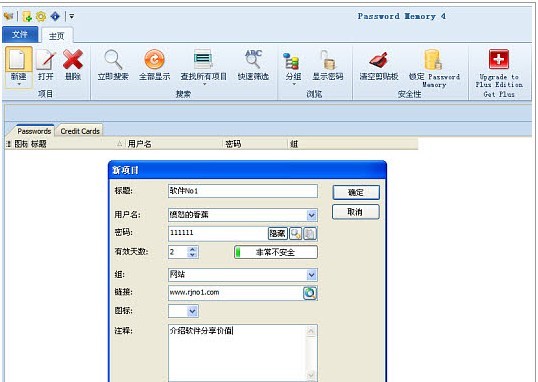Click 分组 group icon
This screenshot has height=382, width=538.
(292, 61)
